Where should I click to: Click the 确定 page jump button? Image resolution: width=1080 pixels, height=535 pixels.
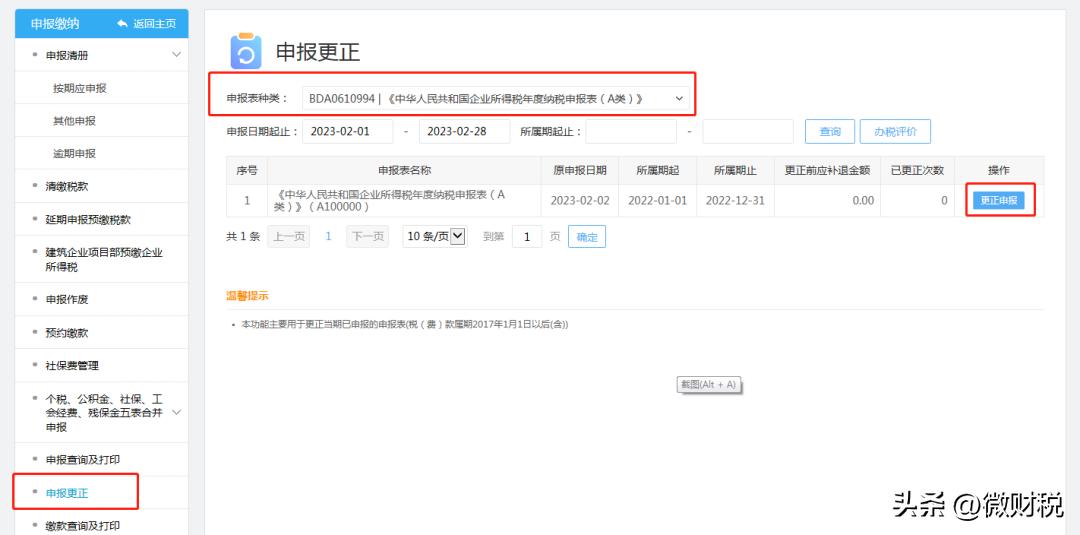coord(587,237)
